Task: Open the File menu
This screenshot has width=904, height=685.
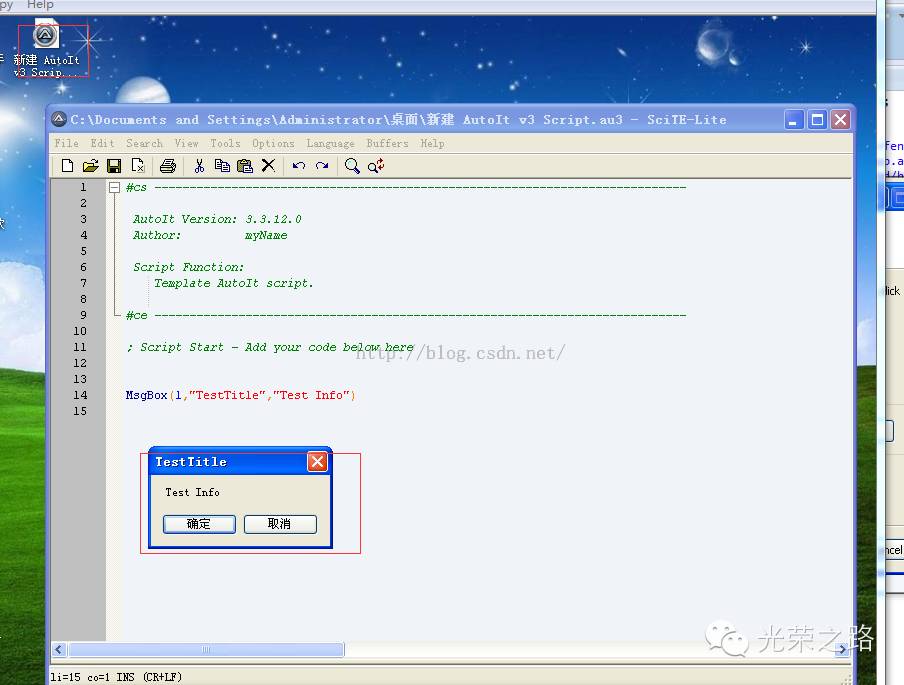Action: click(x=66, y=143)
